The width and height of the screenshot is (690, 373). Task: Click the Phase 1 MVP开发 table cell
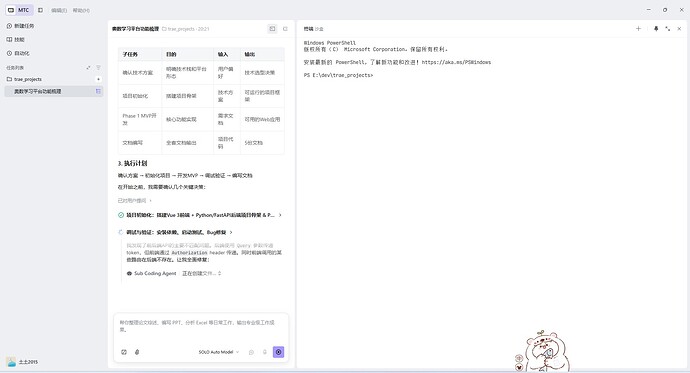[x=139, y=119]
